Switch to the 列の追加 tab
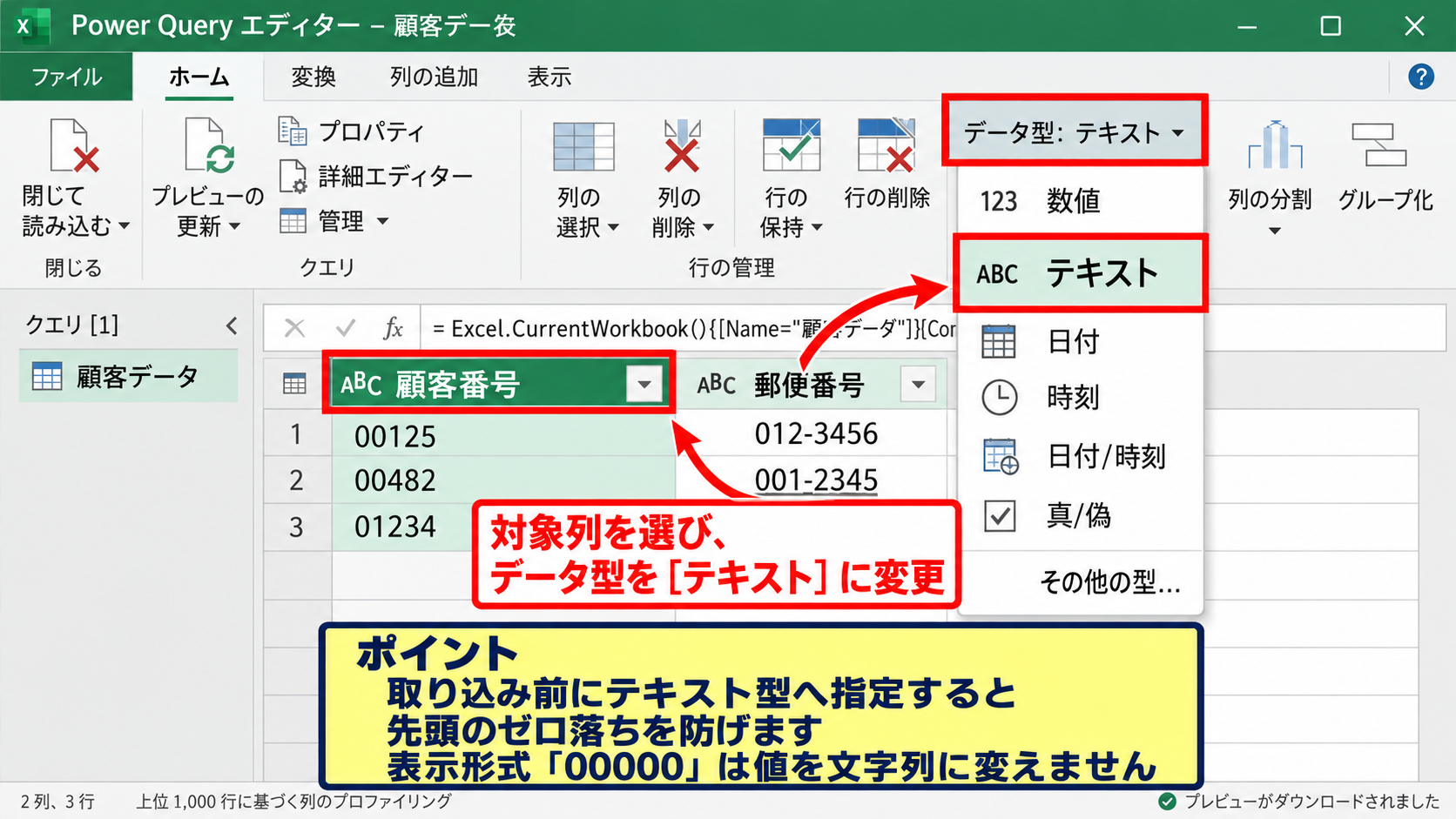 (x=434, y=77)
